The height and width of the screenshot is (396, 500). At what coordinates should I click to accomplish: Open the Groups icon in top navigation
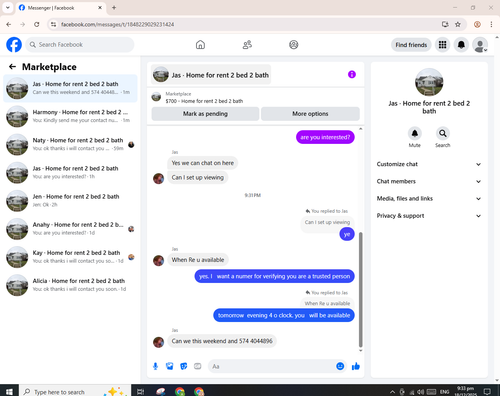pos(294,45)
